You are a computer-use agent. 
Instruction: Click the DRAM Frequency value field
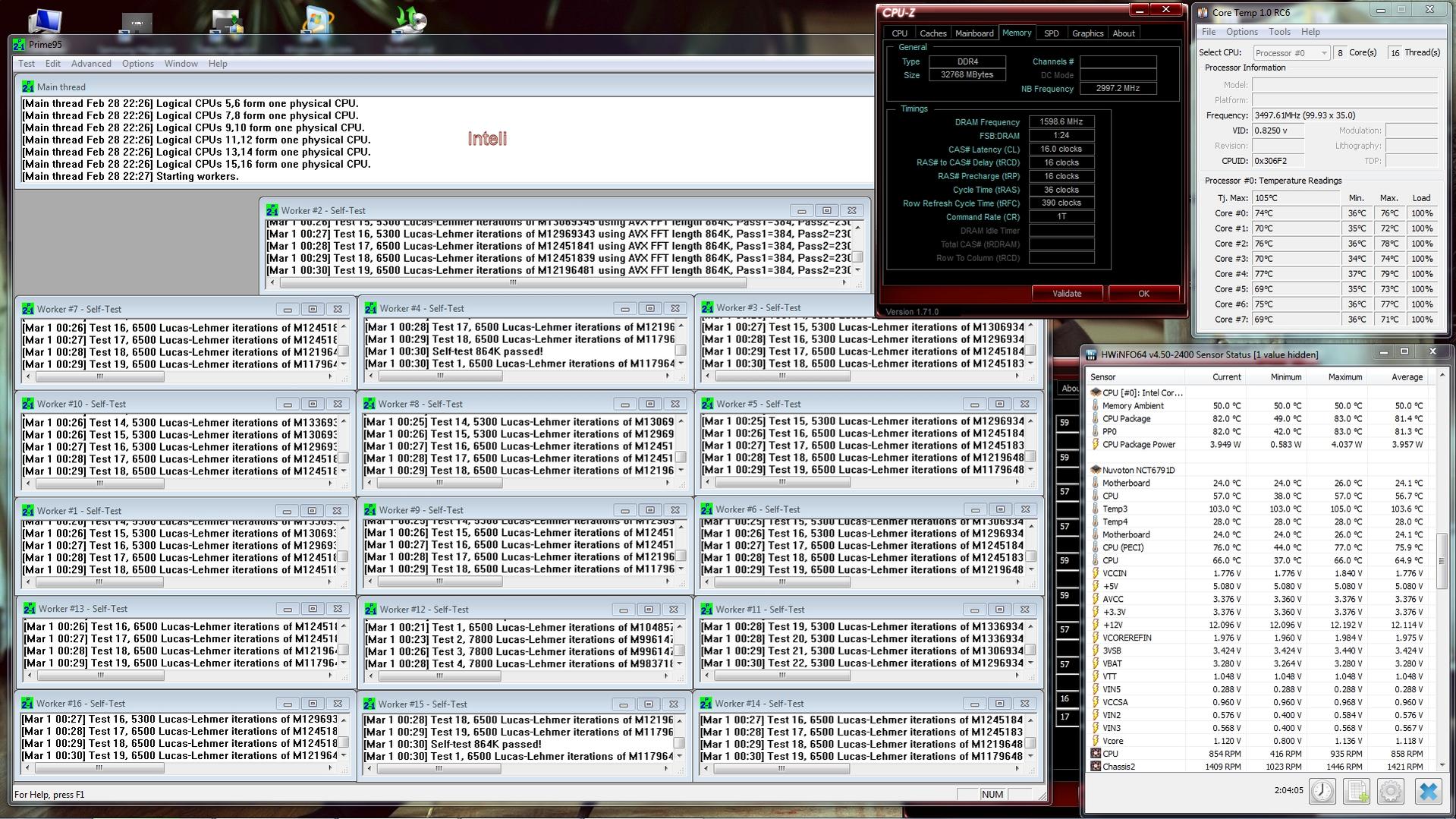coord(1061,122)
